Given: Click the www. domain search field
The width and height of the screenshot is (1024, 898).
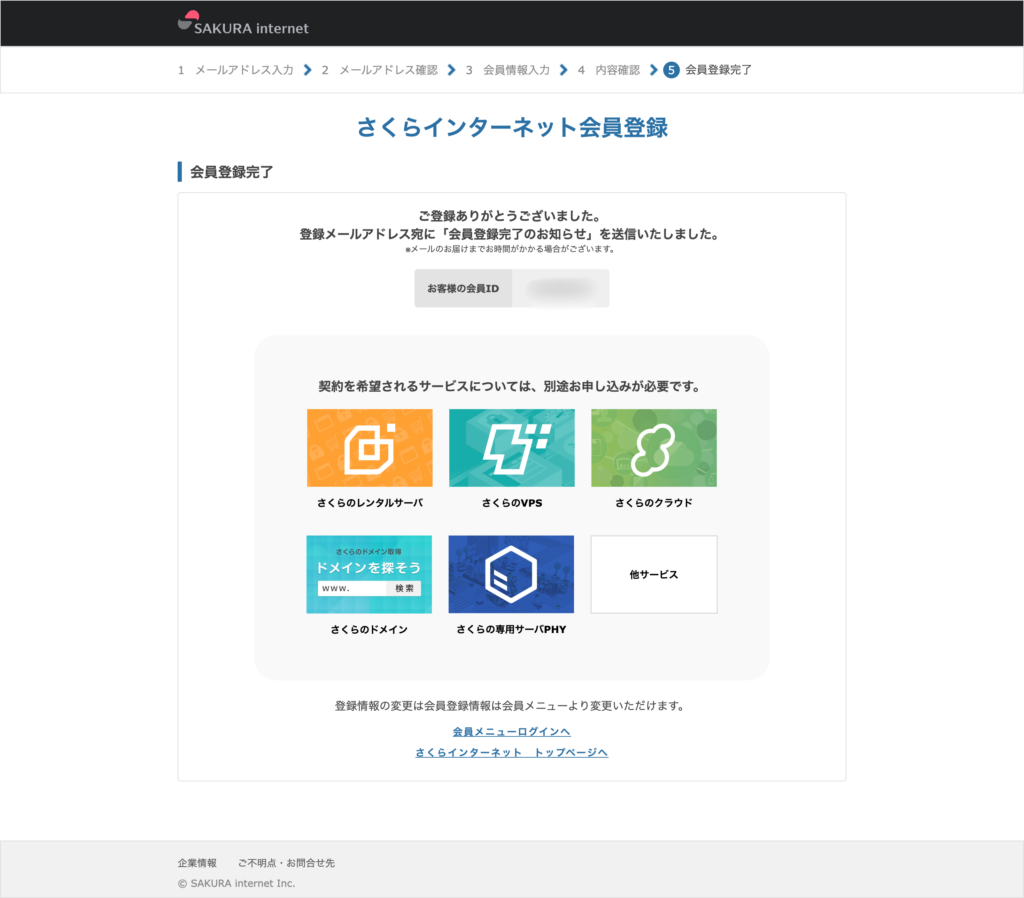Looking at the screenshot, I should tap(352, 589).
